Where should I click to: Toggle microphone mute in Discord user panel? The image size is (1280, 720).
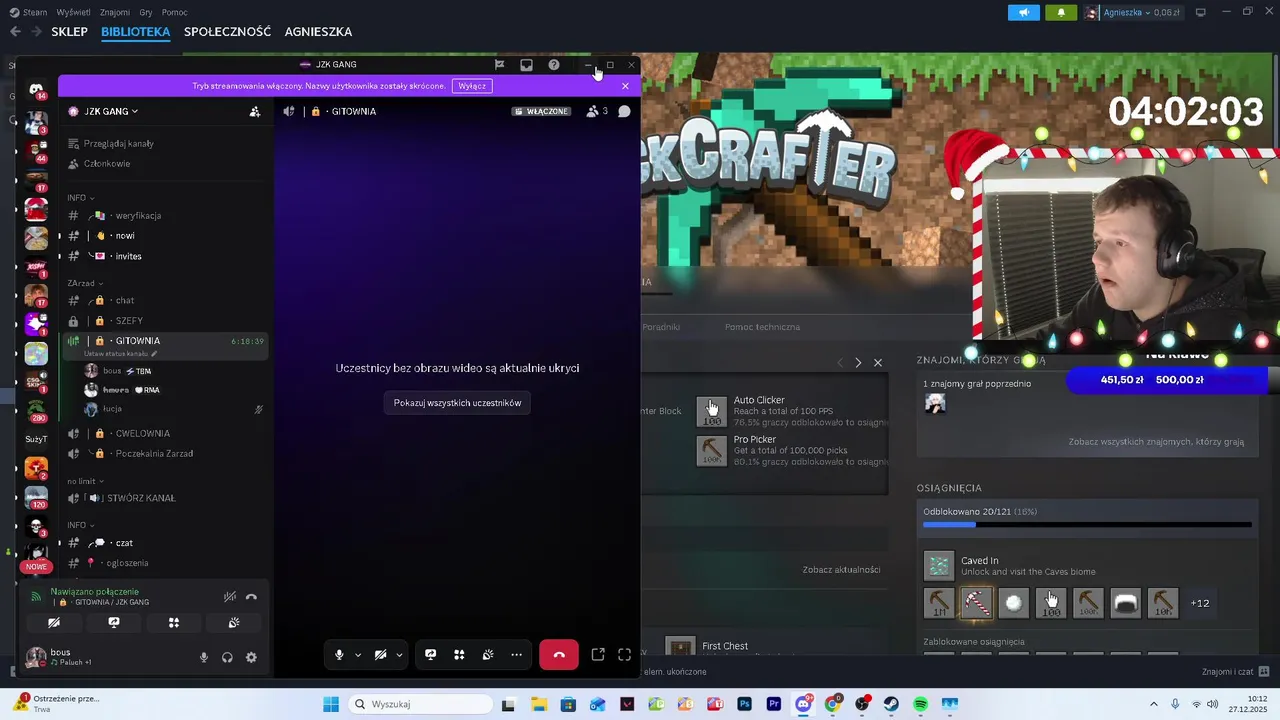204,657
